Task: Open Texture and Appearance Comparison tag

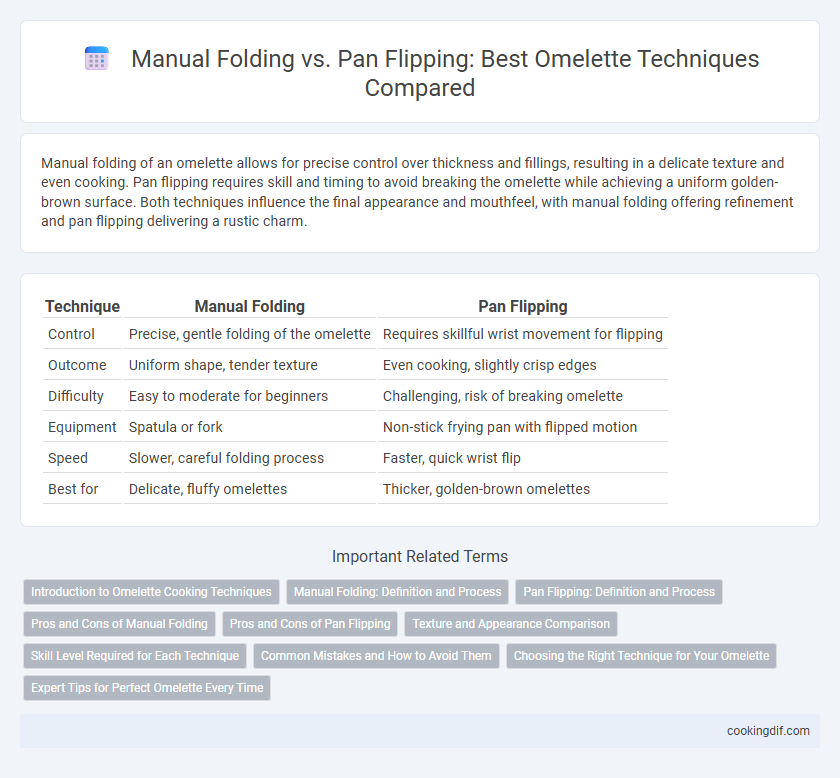Action: click(511, 624)
